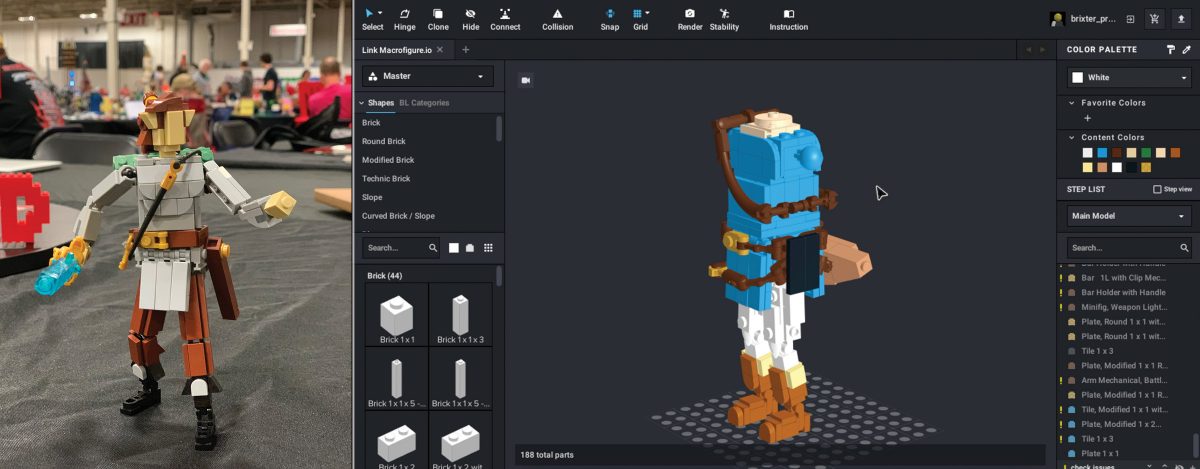Open the White color dropdown
Viewport: 1200px width, 469px height.
click(1128, 77)
